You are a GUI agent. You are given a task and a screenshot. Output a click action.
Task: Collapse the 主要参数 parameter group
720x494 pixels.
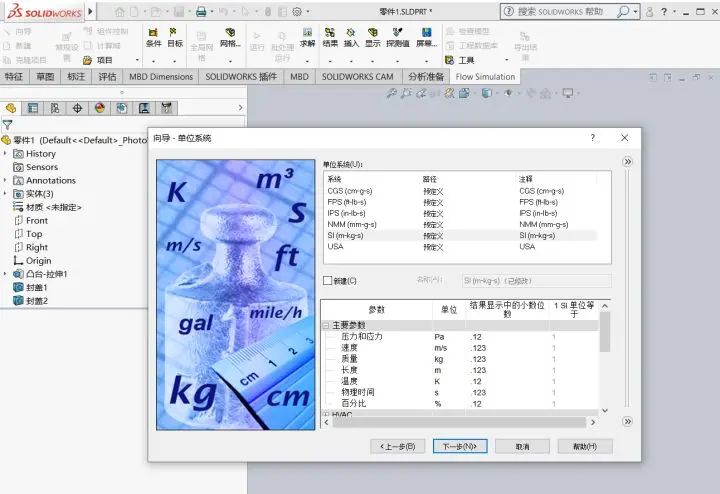click(x=326, y=326)
